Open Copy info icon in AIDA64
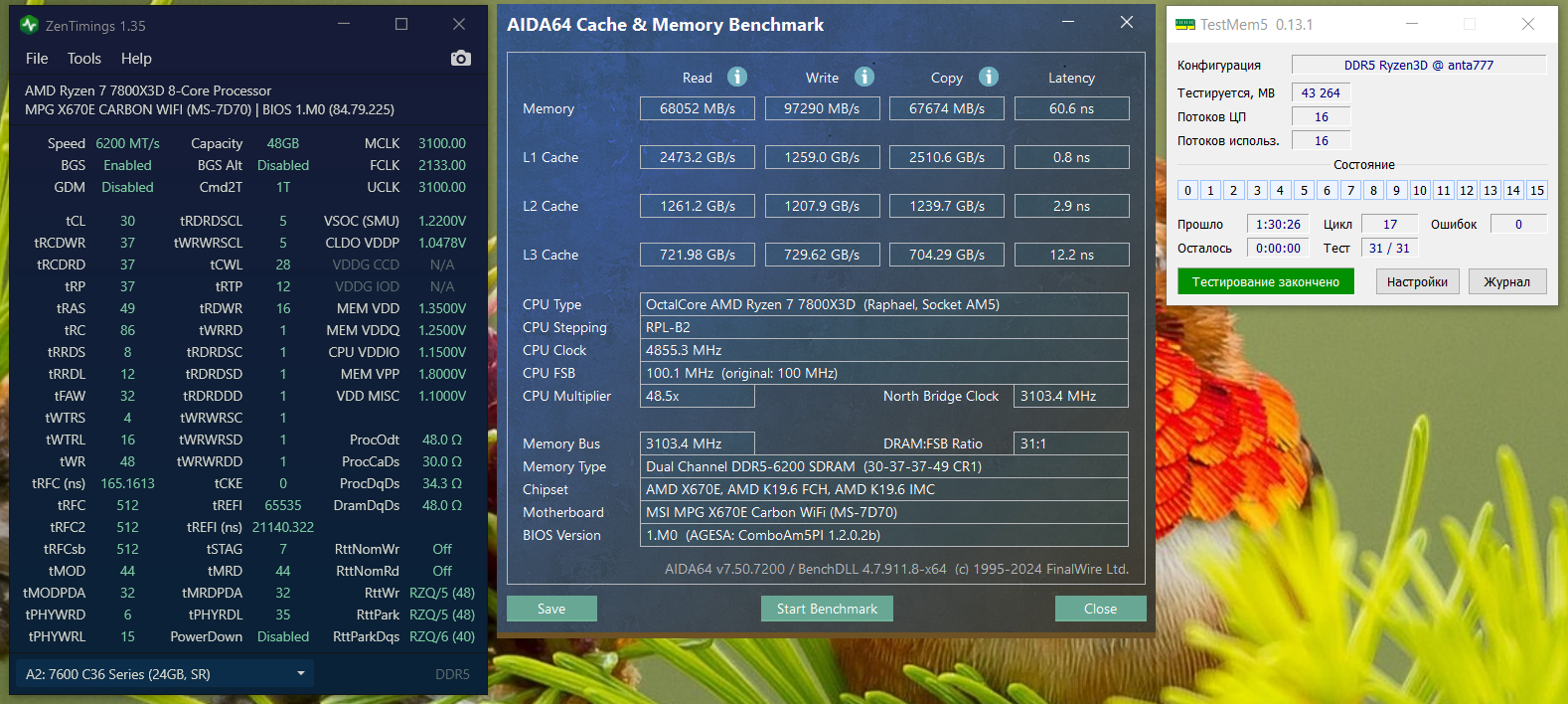Screen dimensions: 1568x704 988,77
